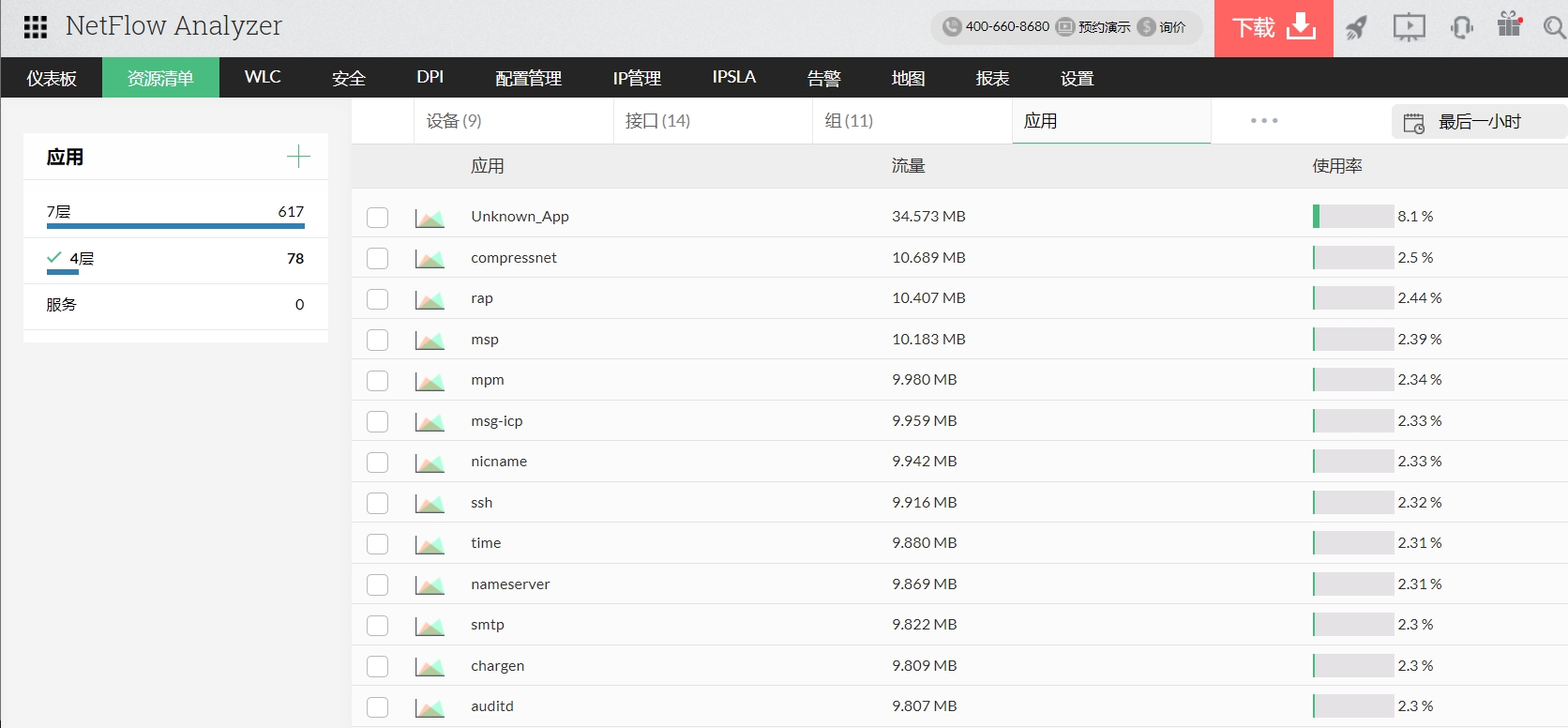Open the compressnet application link
Viewport: 1568px width, 728px height.
(514, 258)
